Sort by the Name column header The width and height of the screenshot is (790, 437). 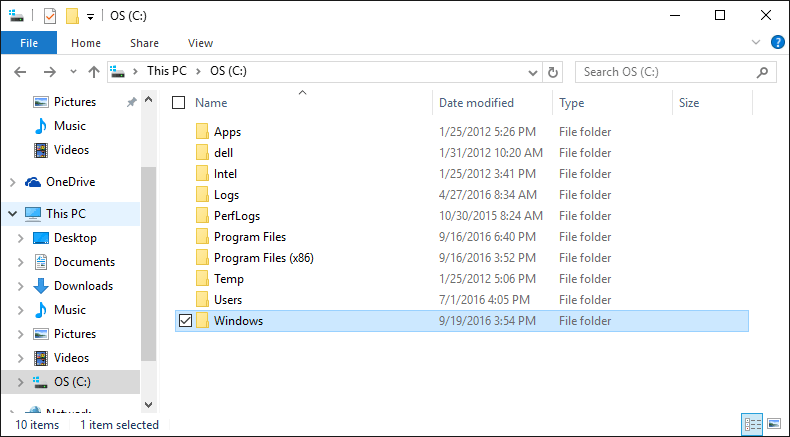(x=211, y=103)
